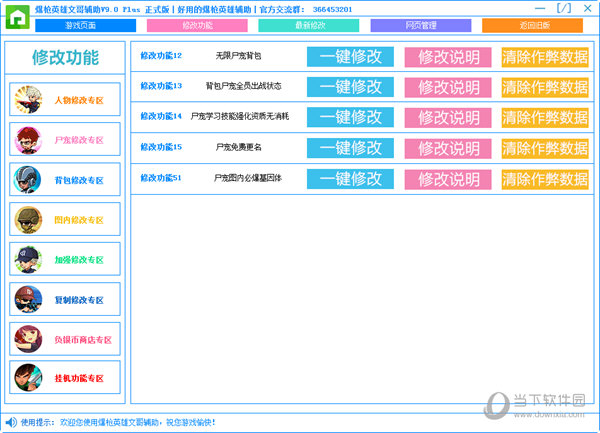Screen dimensions: 600x433
Task: Open 图内修改专区 with camo soldier avatar
Action: pyautogui.click(x=65, y=219)
